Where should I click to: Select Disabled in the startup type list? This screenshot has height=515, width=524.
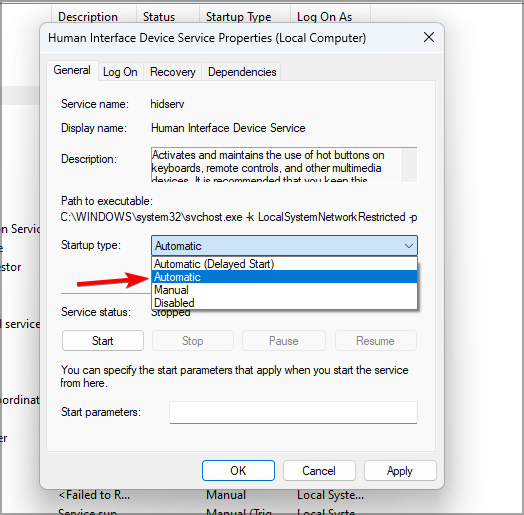[x=284, y=302]
